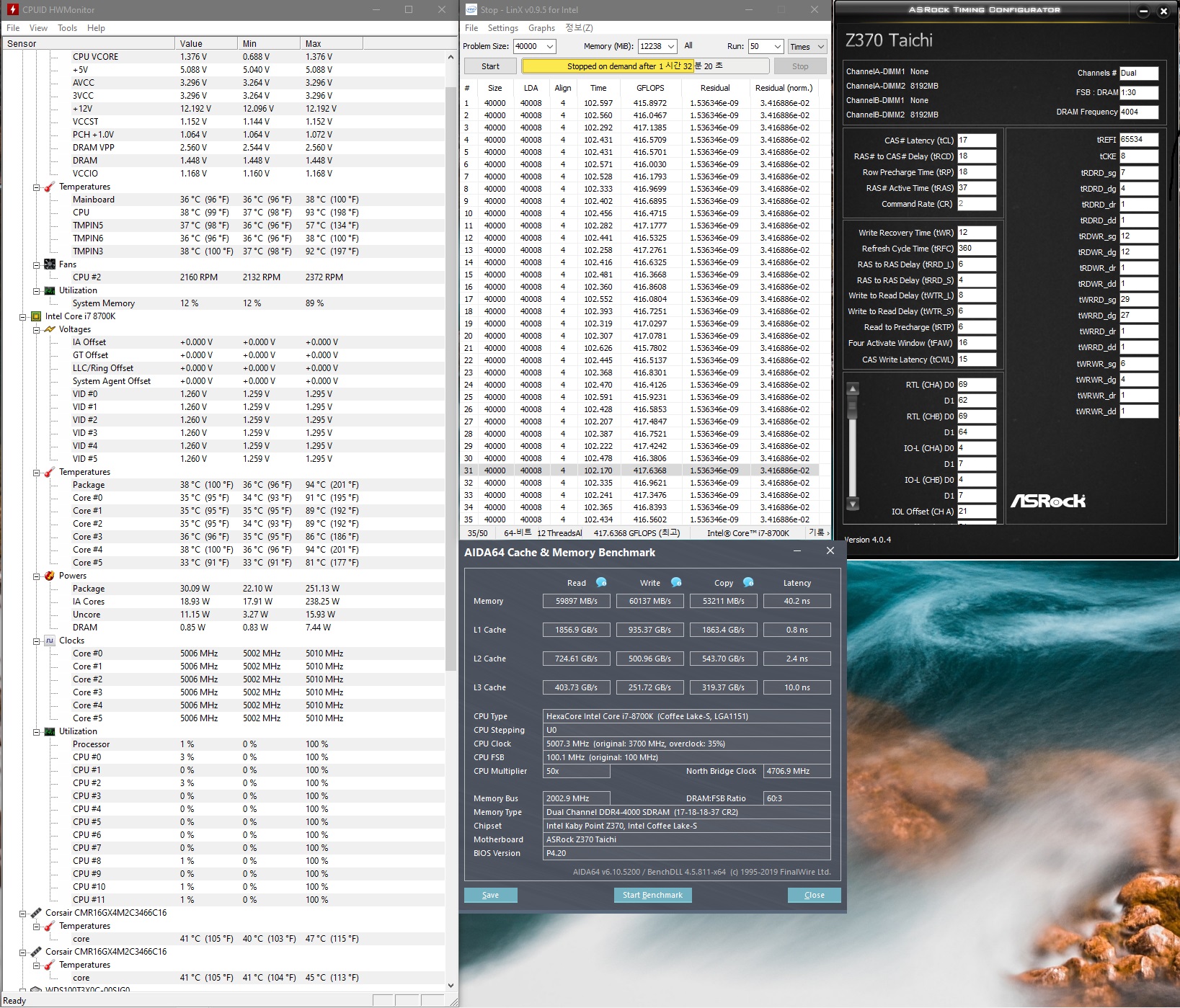1180x1008 pixels.
Task: Click the GFLOPS column header in LinX
Action: click(650, 88)
